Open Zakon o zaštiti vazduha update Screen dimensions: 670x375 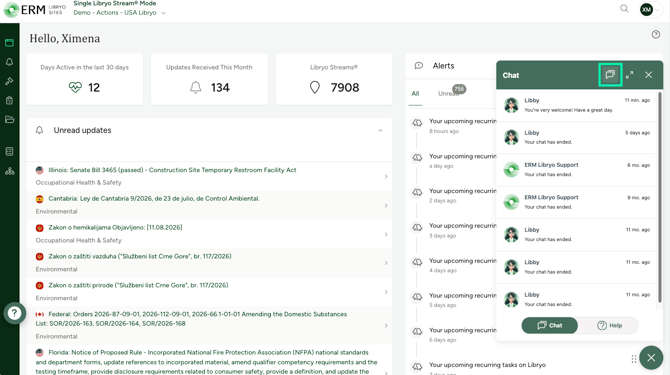pos(140,256)
